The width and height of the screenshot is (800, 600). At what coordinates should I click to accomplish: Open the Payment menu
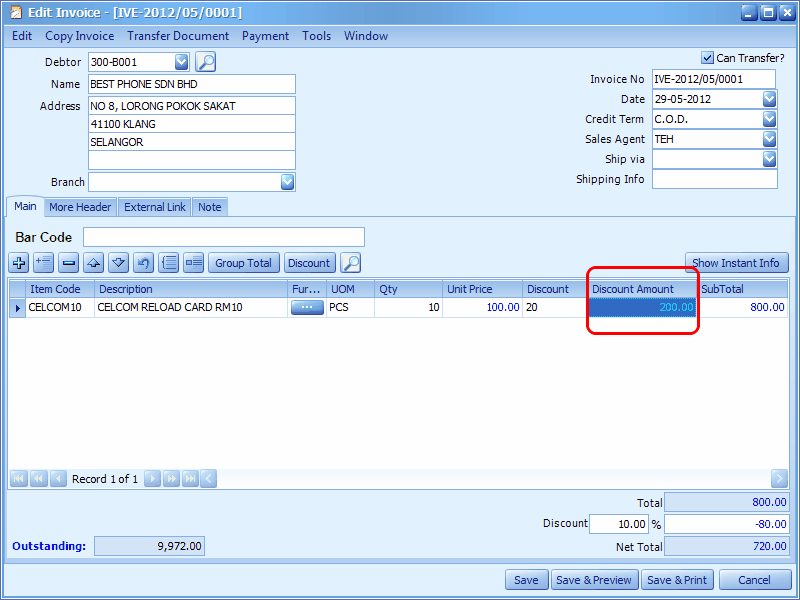point(265,36)
